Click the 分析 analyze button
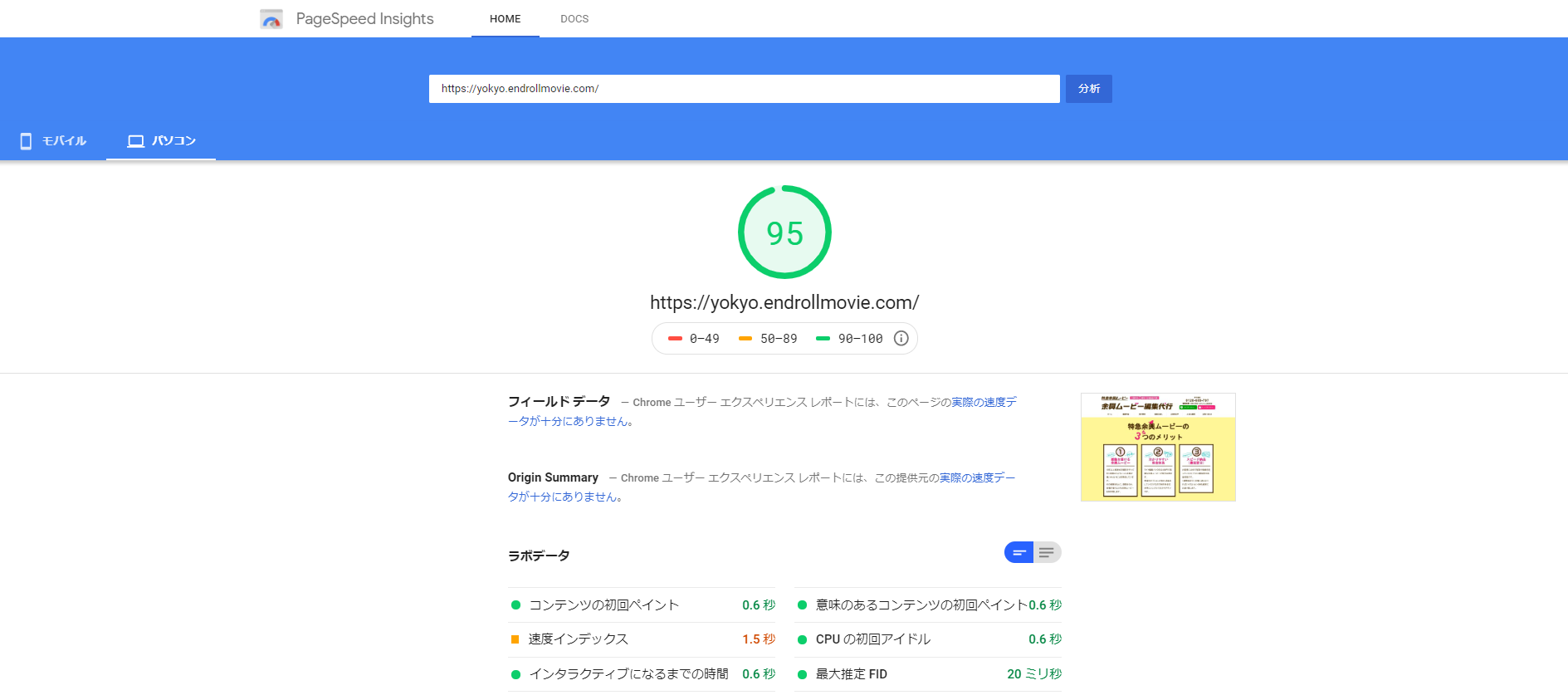1568x700 pixels. [x=1089, y=89]
